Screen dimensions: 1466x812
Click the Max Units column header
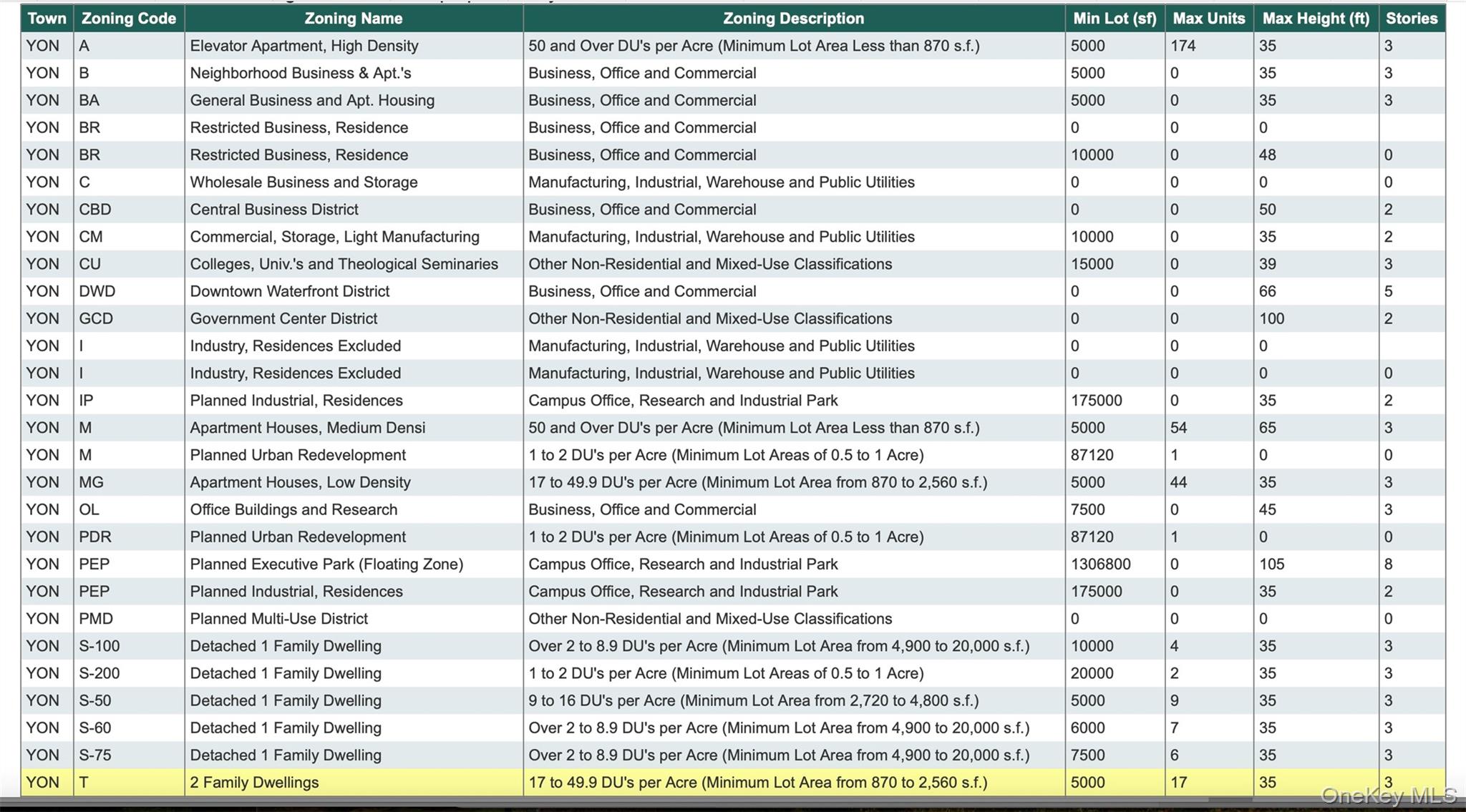[x=1208, y=19]
